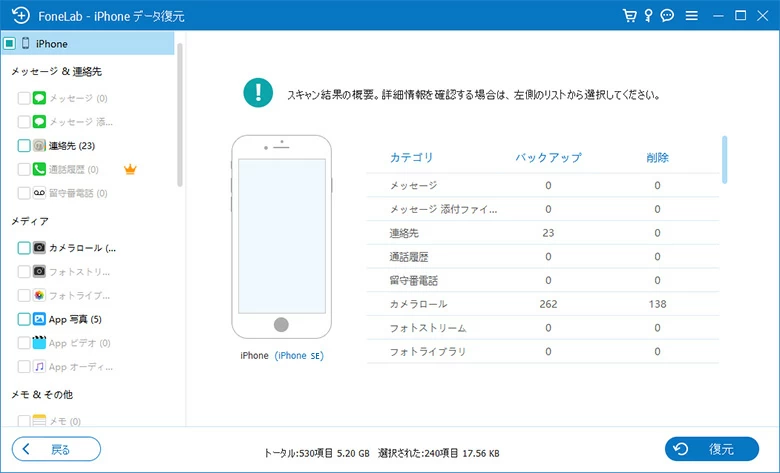Image resolution: width=780 pixels, height=473 pixels.
Task: Click the iPhone SE device link
Action: (x=299, y=356)
